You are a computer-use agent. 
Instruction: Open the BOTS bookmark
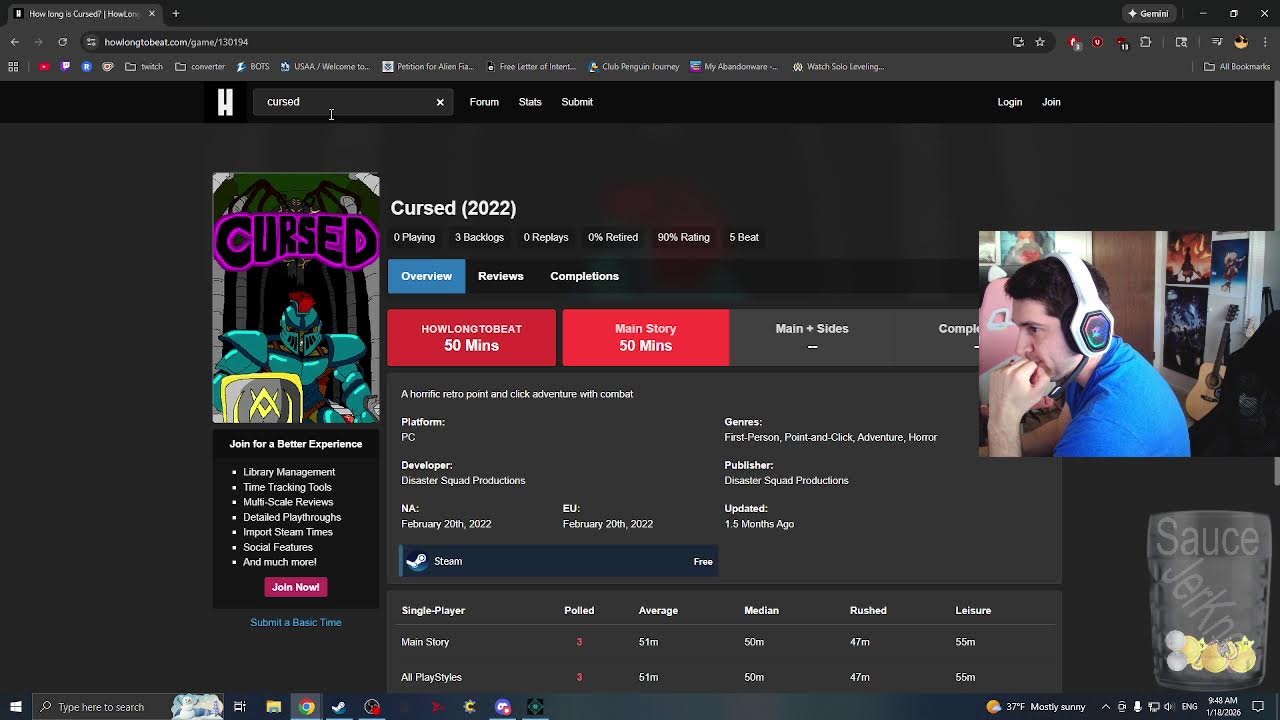tap(253, 67)
